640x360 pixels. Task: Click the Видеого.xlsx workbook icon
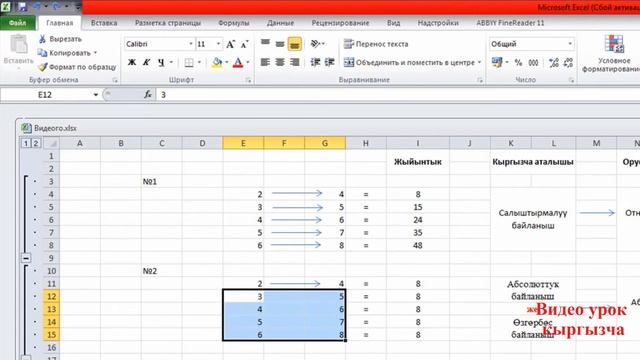(27, 128)
